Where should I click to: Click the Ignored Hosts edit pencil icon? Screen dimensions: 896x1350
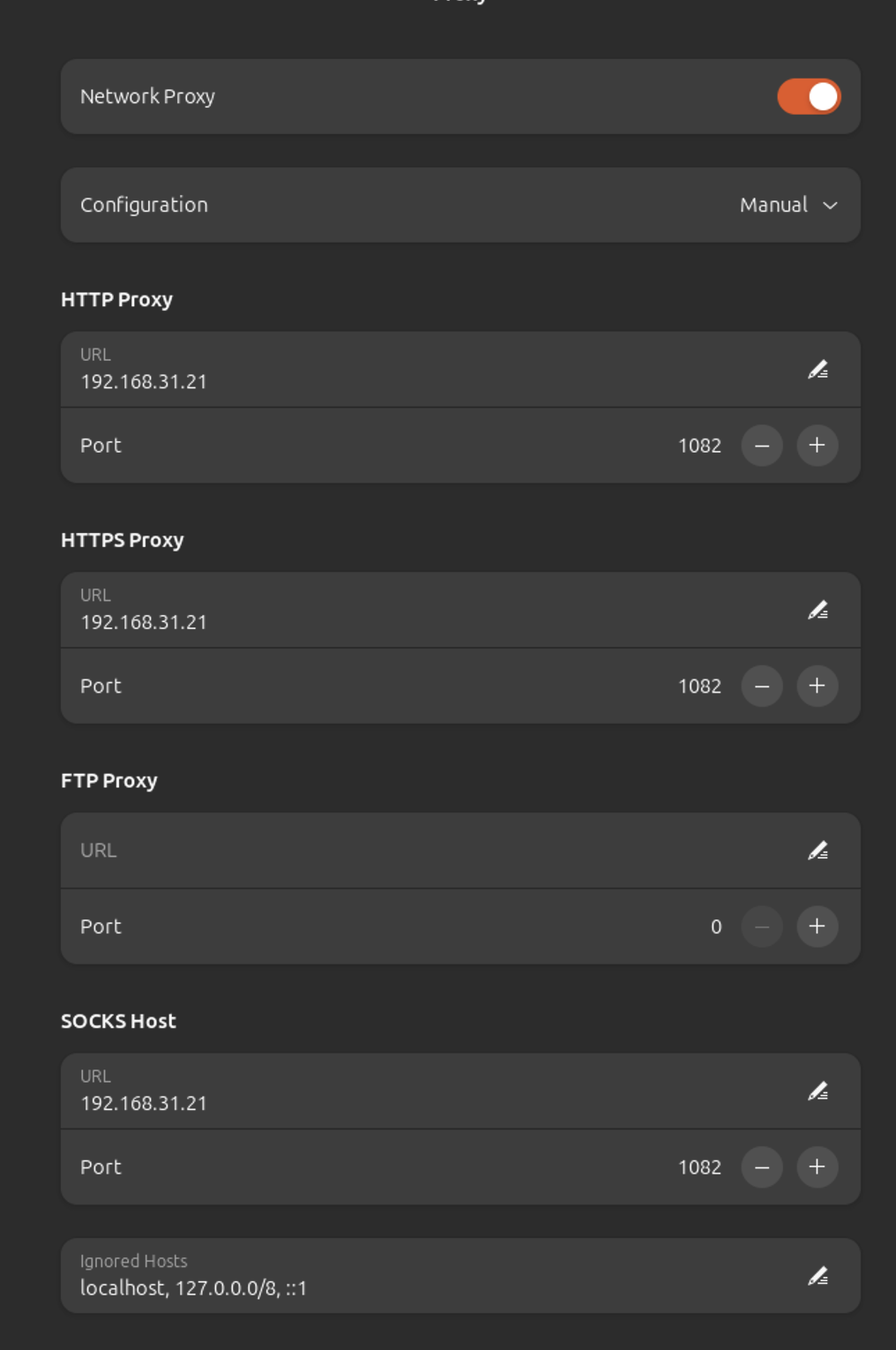[x=818, y=1276]
